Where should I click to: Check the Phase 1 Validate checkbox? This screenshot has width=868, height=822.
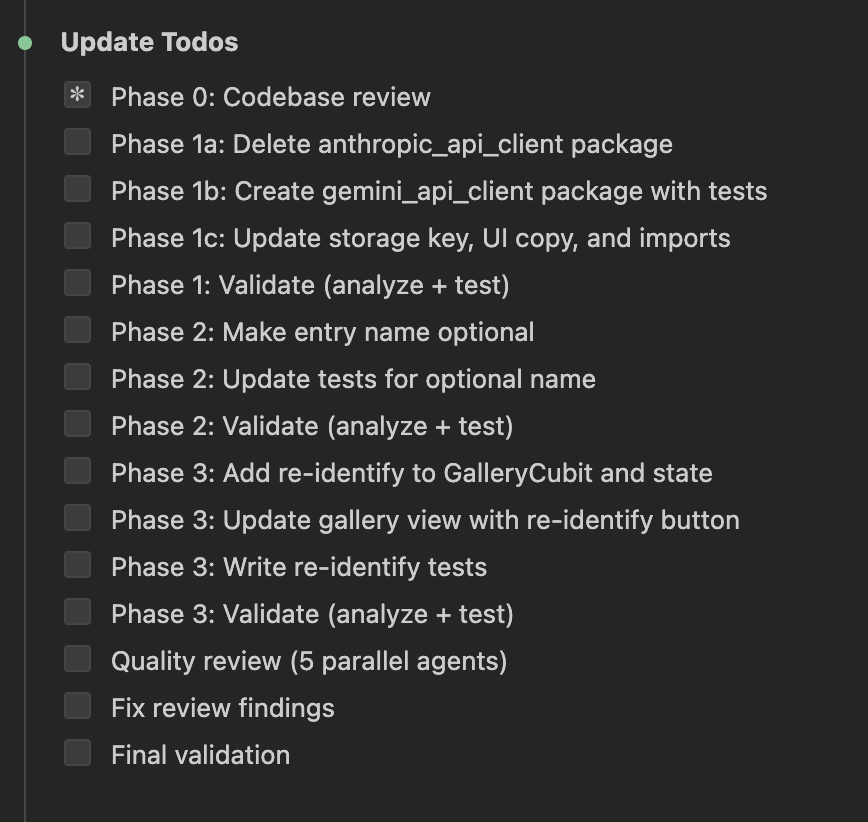(x=77, y=284)
